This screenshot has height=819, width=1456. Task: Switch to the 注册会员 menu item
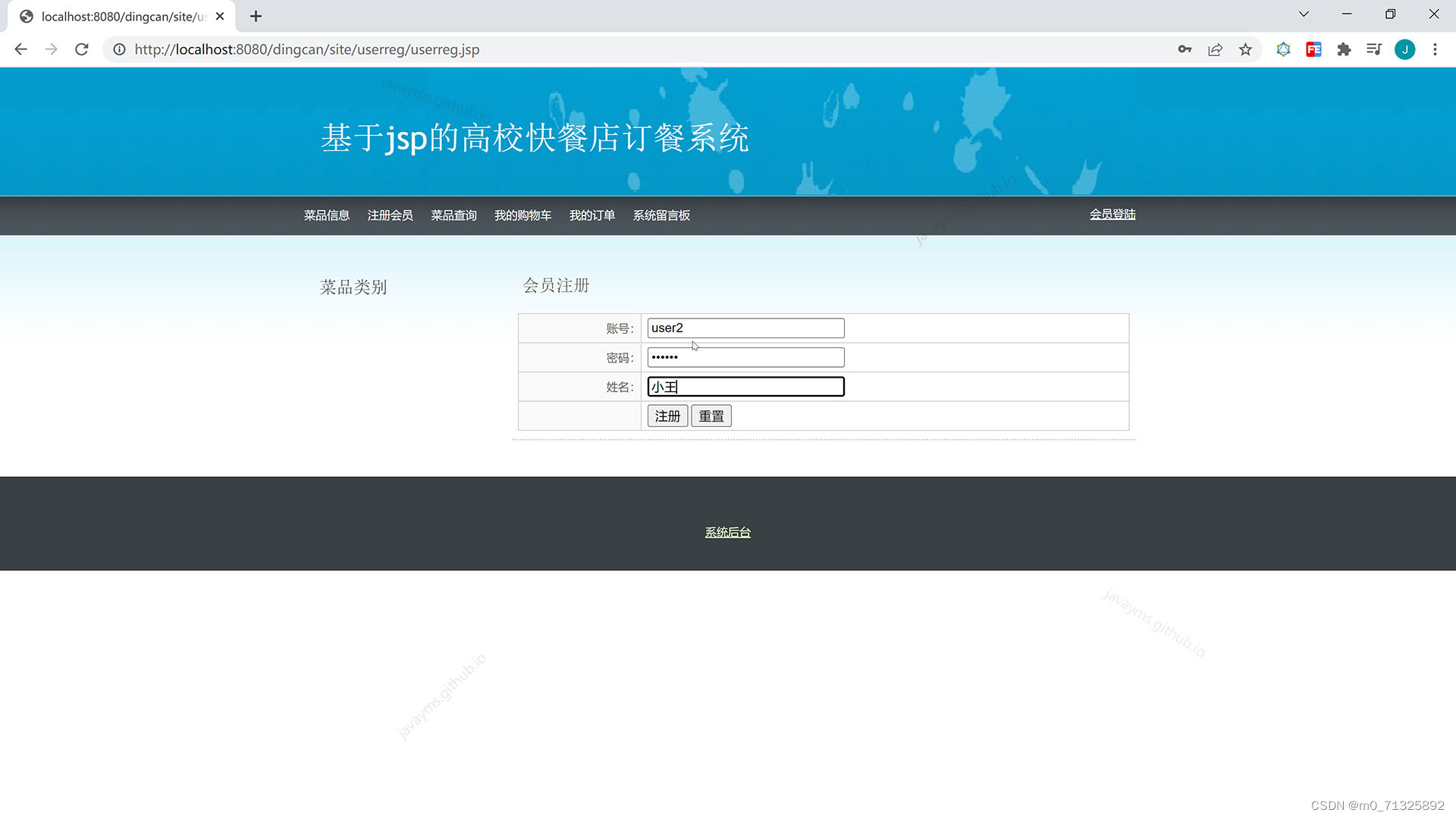pyautogui.click(x=390, y=215)
